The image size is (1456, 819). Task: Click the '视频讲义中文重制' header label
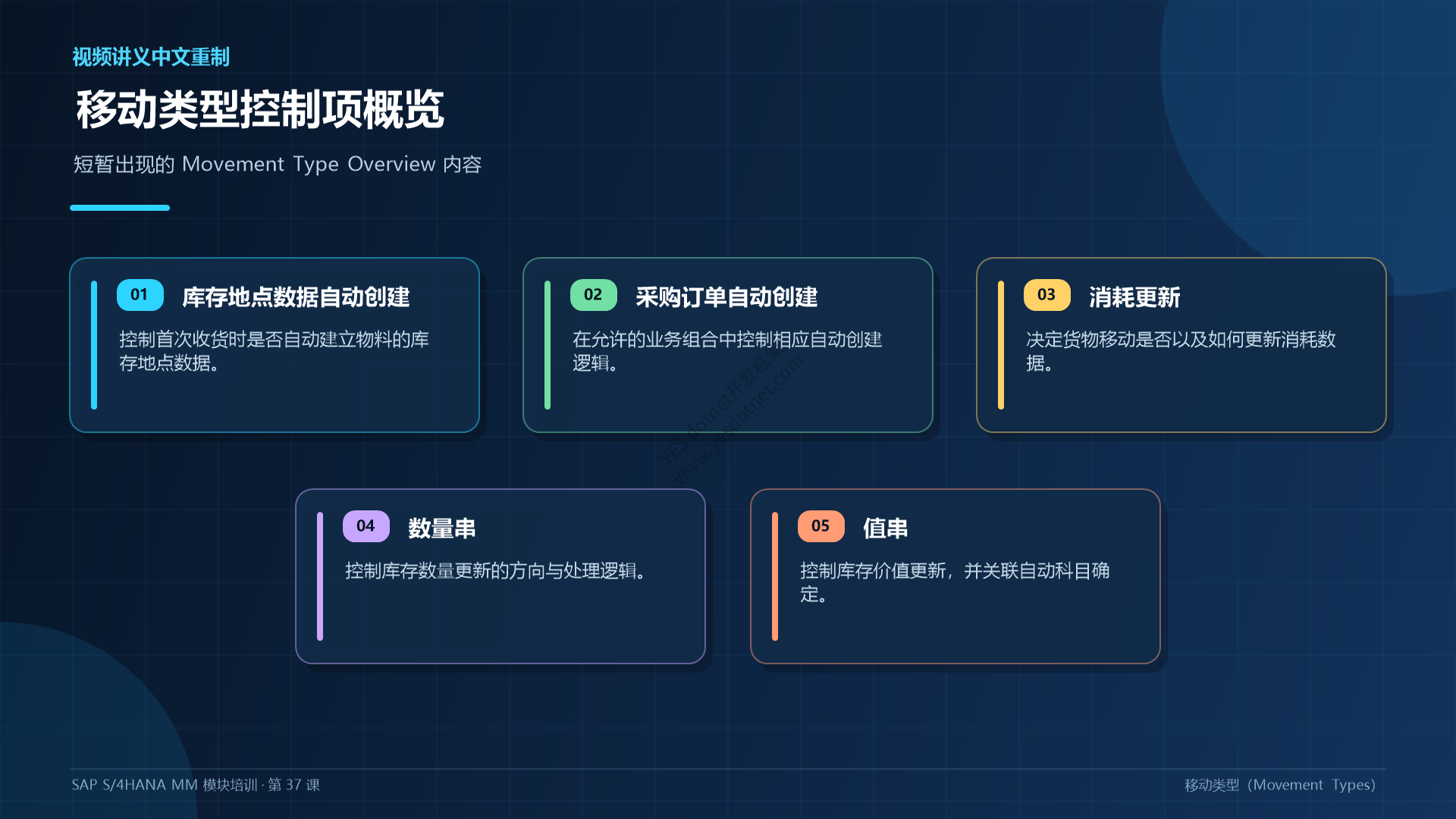pos(151,57)
